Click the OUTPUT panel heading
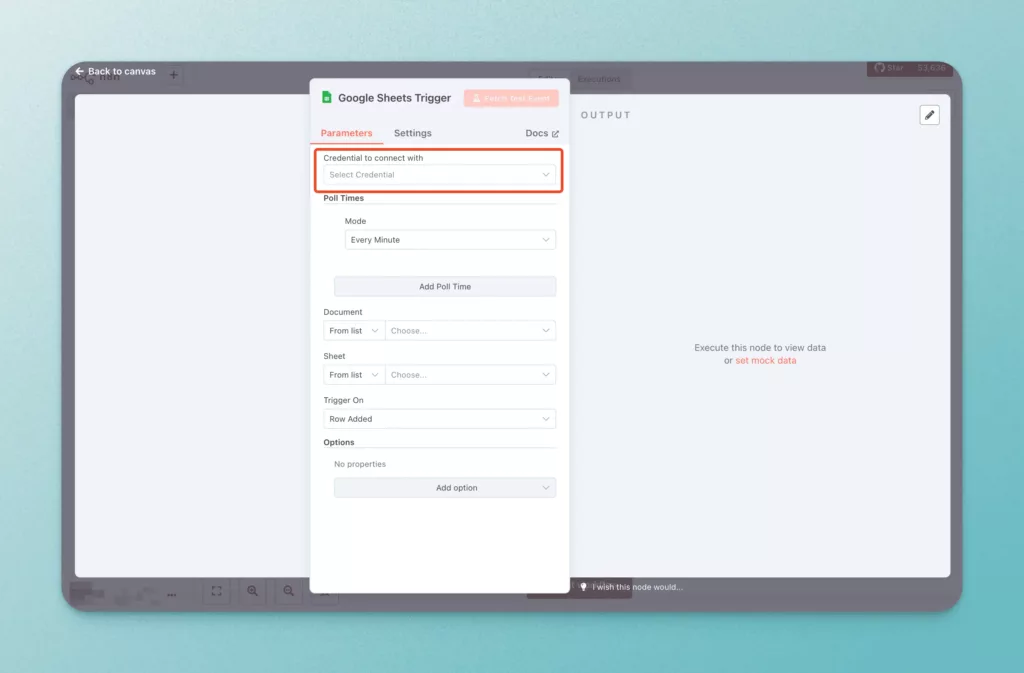This screenshot has width=1024, height=673. pyautogui.click(x=606, y=115)
